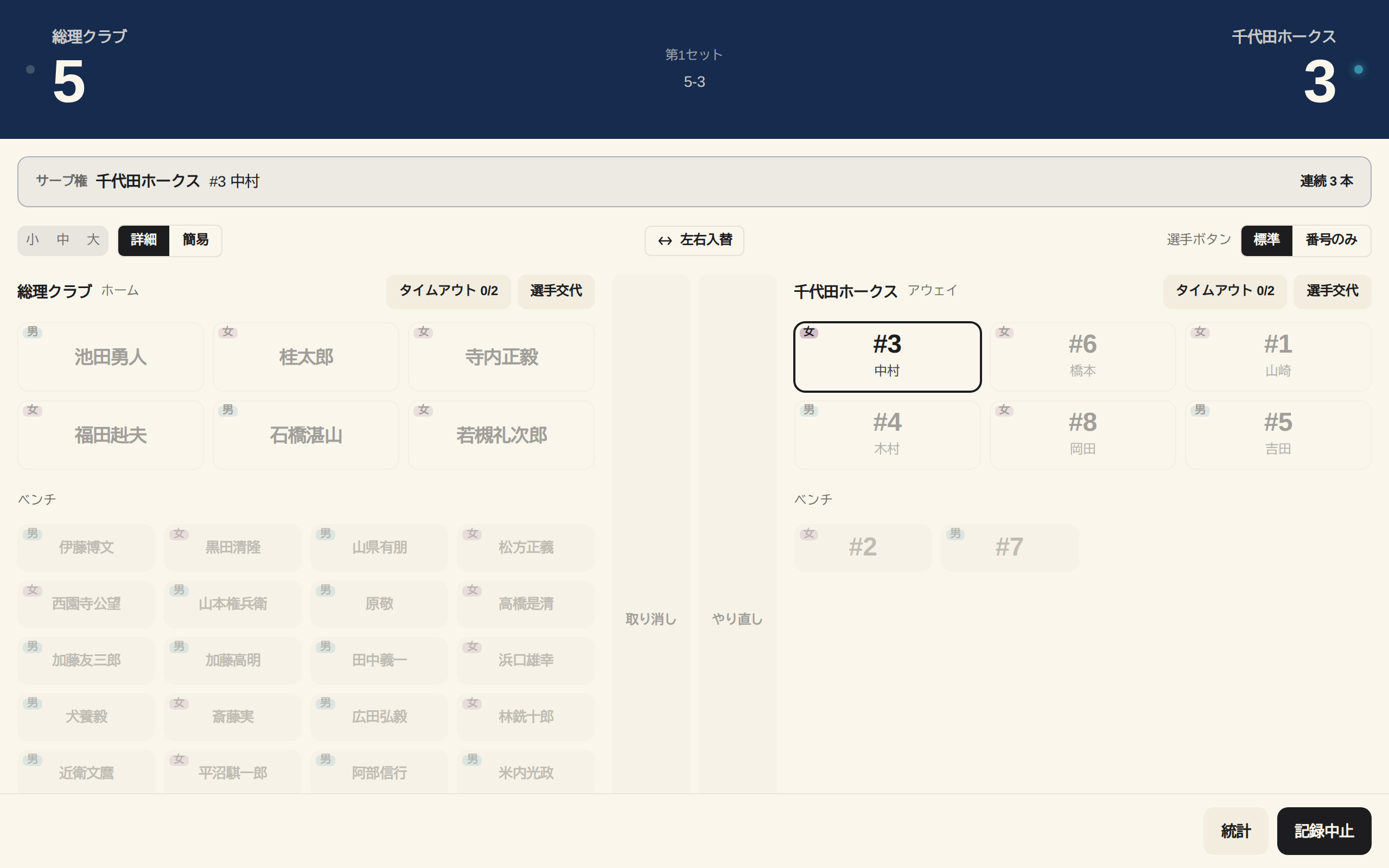The image size is (1389, 868).
Task: Select bench player 原敬
Action: tap(379, 603)
